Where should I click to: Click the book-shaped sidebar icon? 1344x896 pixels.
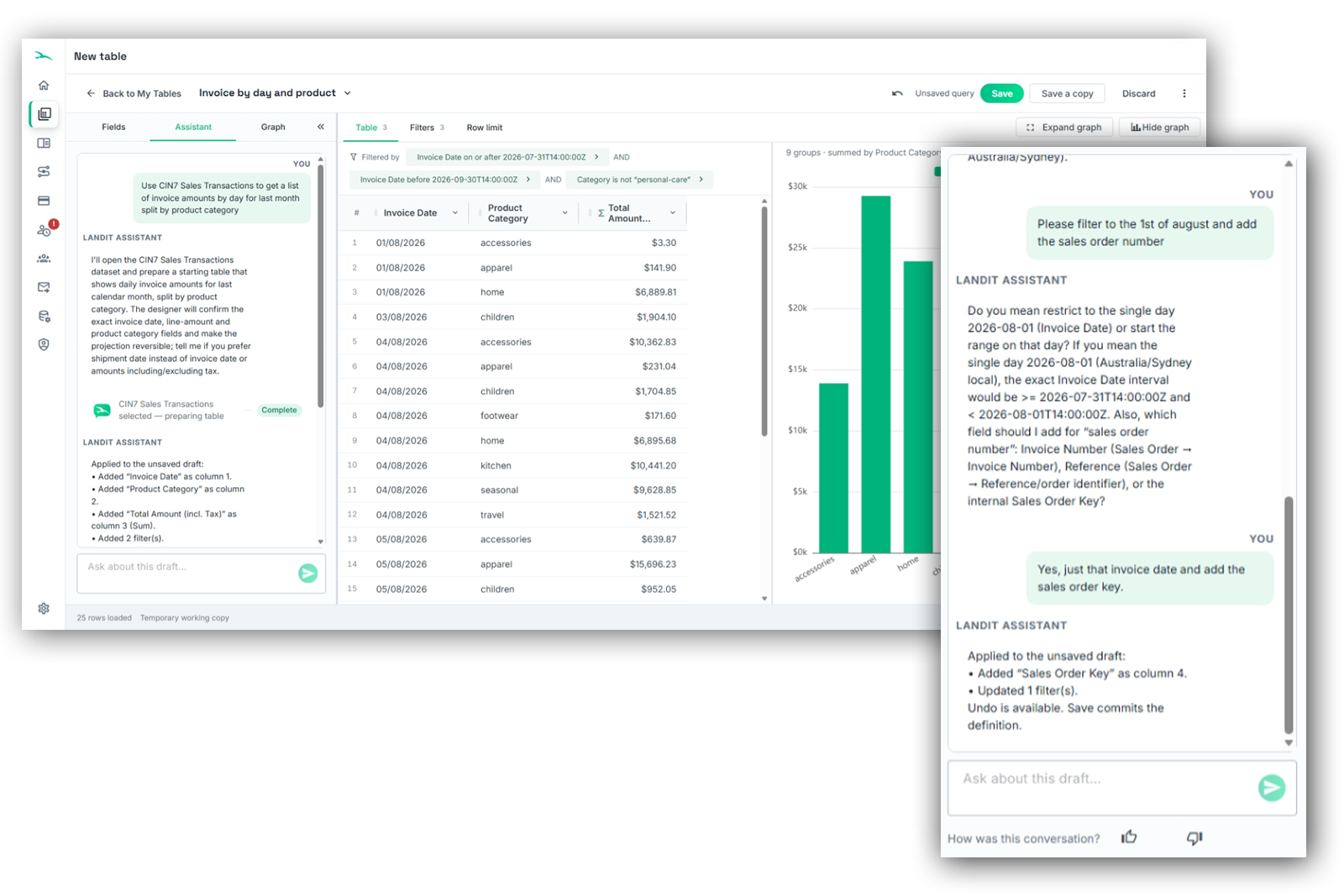point(44,143)
